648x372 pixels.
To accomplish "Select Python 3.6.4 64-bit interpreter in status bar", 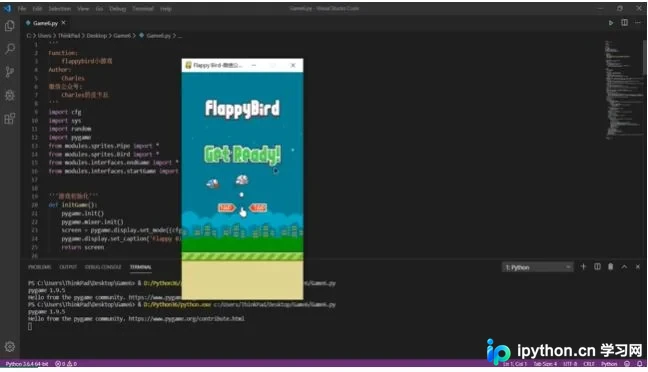I will click(x=27, y=364).
